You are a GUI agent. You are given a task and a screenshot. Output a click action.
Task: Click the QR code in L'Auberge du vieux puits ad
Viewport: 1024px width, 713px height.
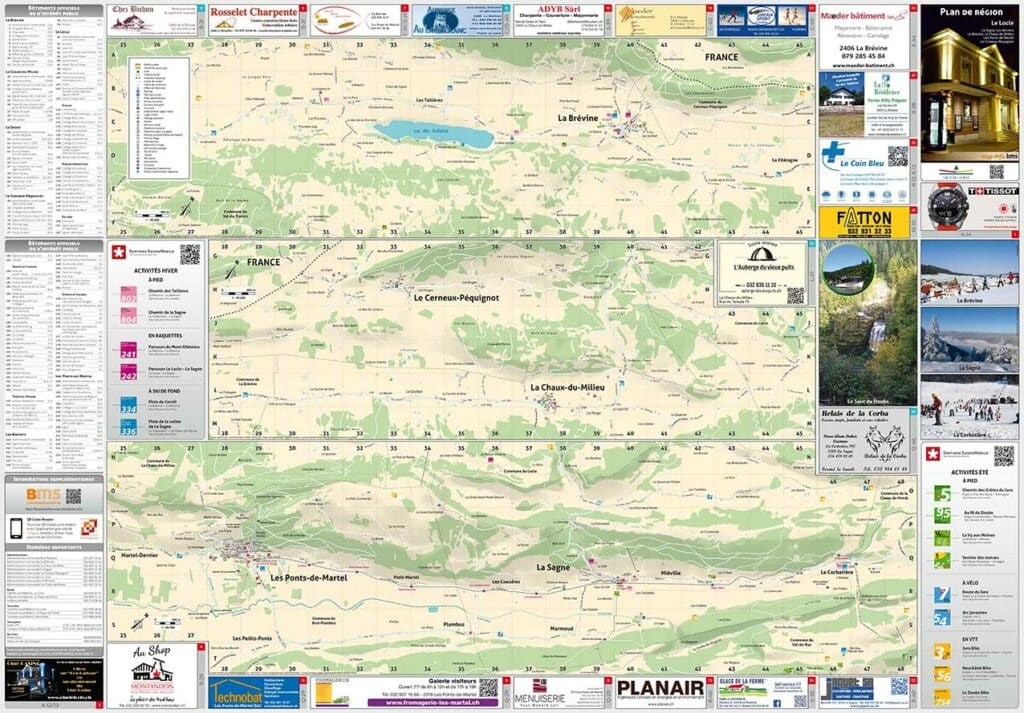795,295
